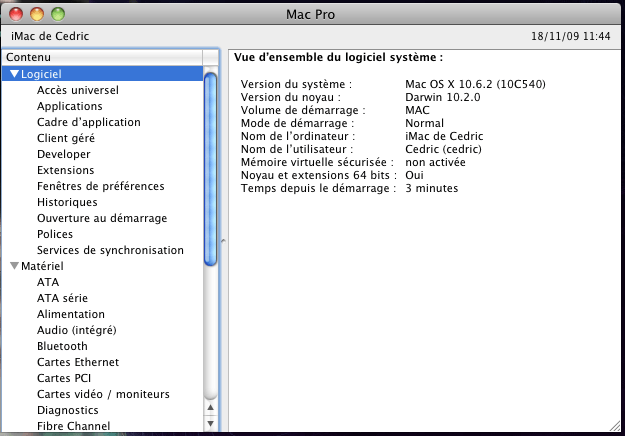Select Extensions in sidebar
625x436 pixels.
(65, 170)
